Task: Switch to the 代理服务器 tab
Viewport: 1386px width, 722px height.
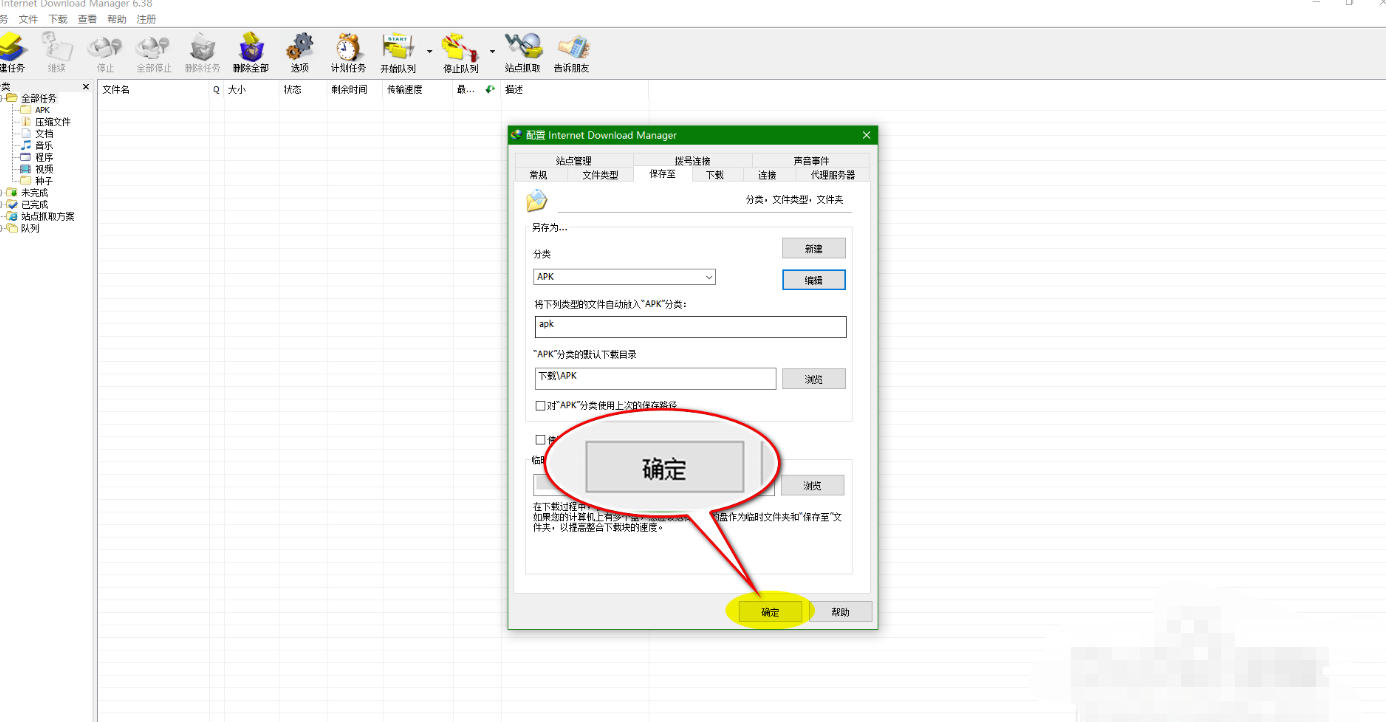Action: [x=833, y=175]
